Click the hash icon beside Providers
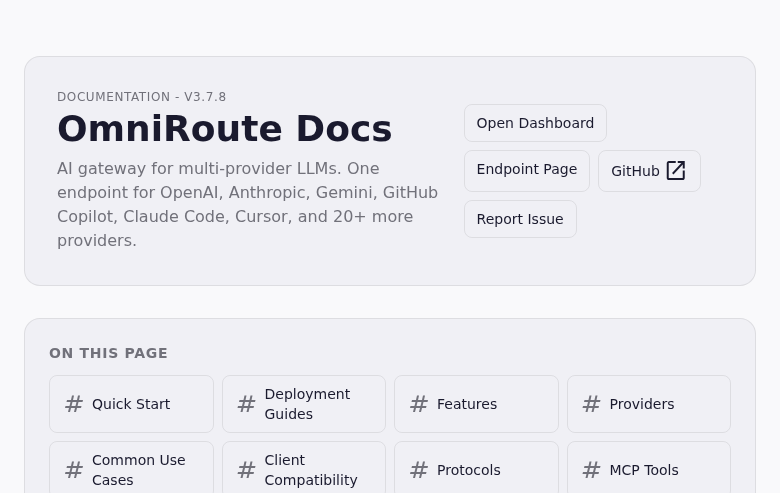The image size is (780, 493). (x=591, y=404)
